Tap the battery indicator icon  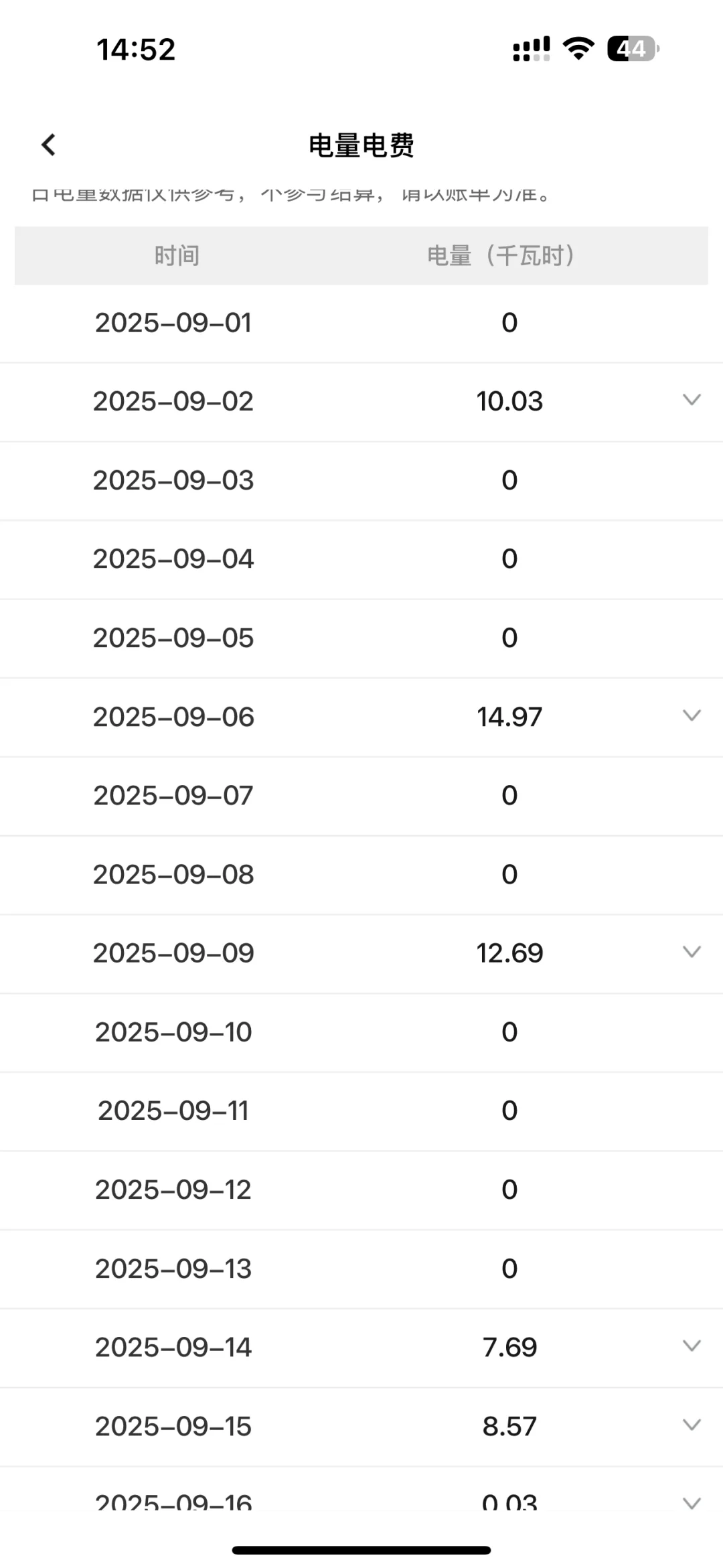pyautogui.click(x=633, y=49)
